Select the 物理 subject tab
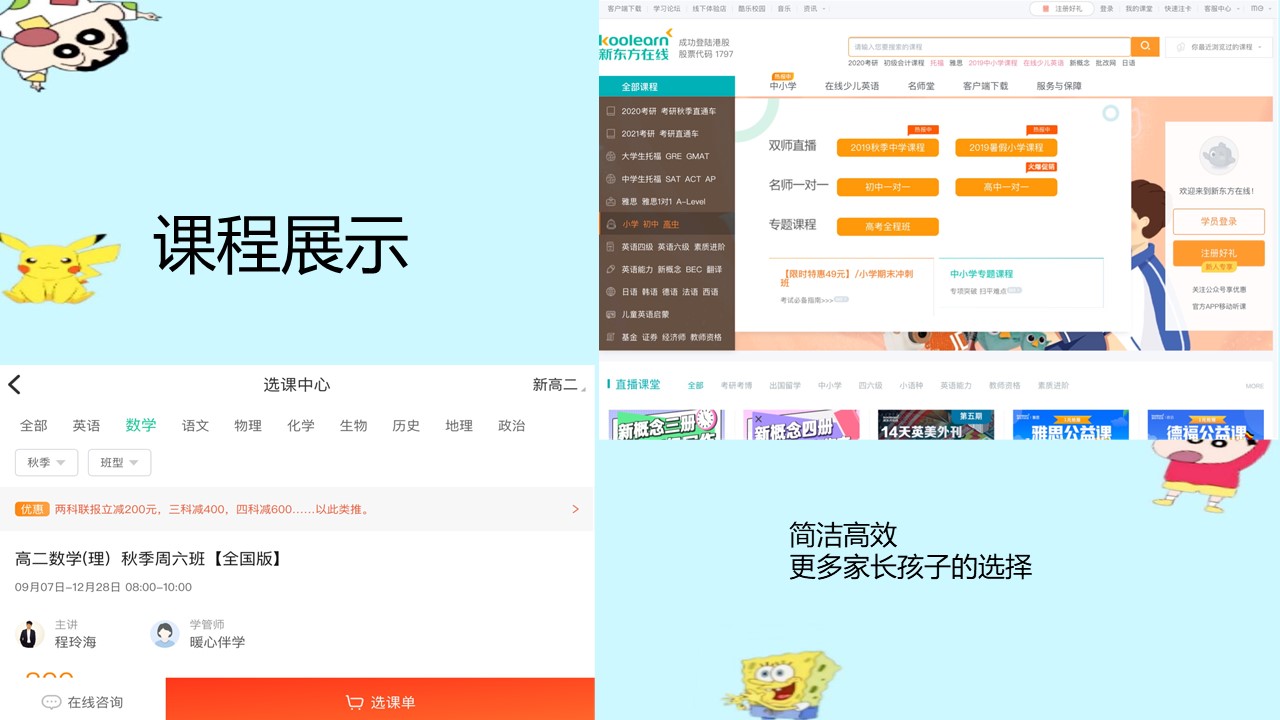1280x720 pixels. tap(248, 425)
